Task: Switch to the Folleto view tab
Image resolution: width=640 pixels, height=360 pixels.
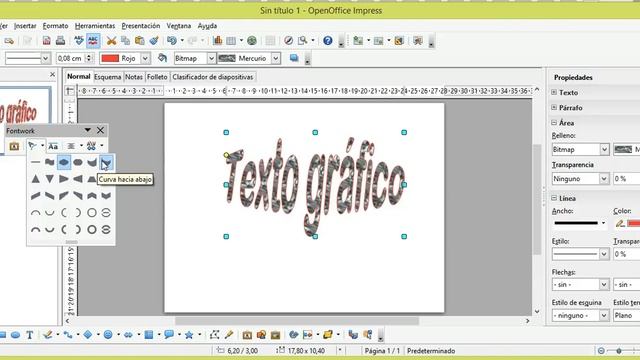Action: click(157, 77)
